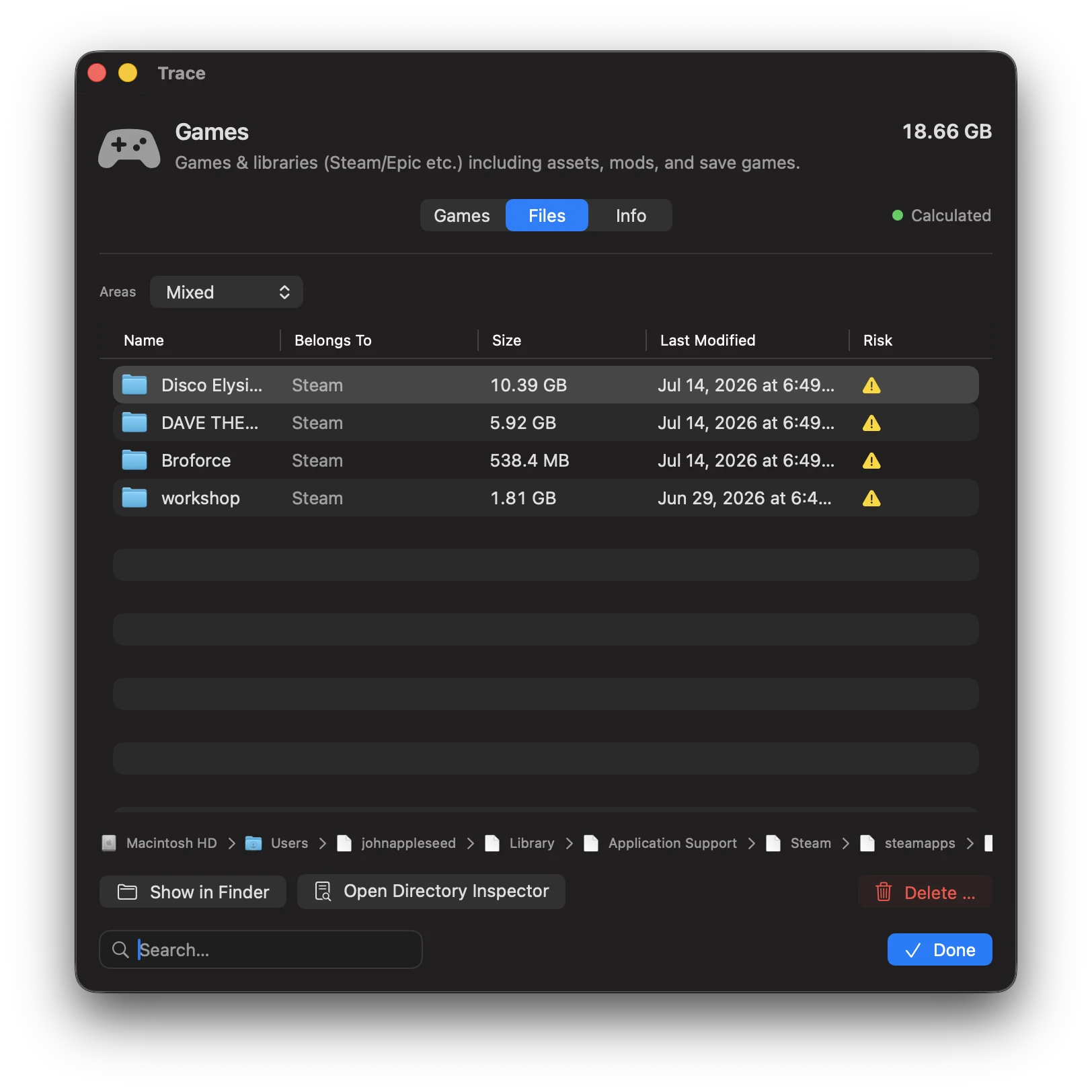The height and width of the screenshot is (1092, 1092).
Task: Click the game controller icon beside Games
Action: [x=129, y=148]
